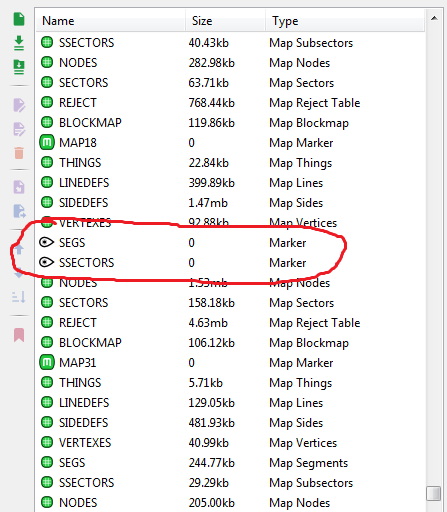
Task: Click 'Map Blockmap' type on the 119.86kb row
Action: tap(309, 123)
